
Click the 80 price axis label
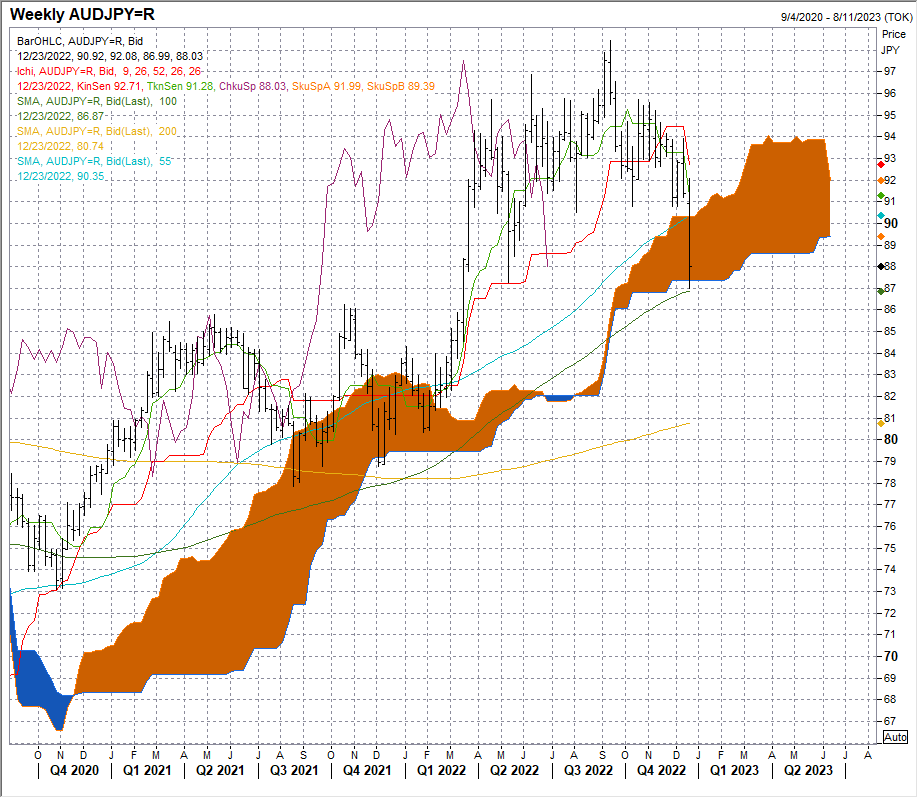pos(890,439)
